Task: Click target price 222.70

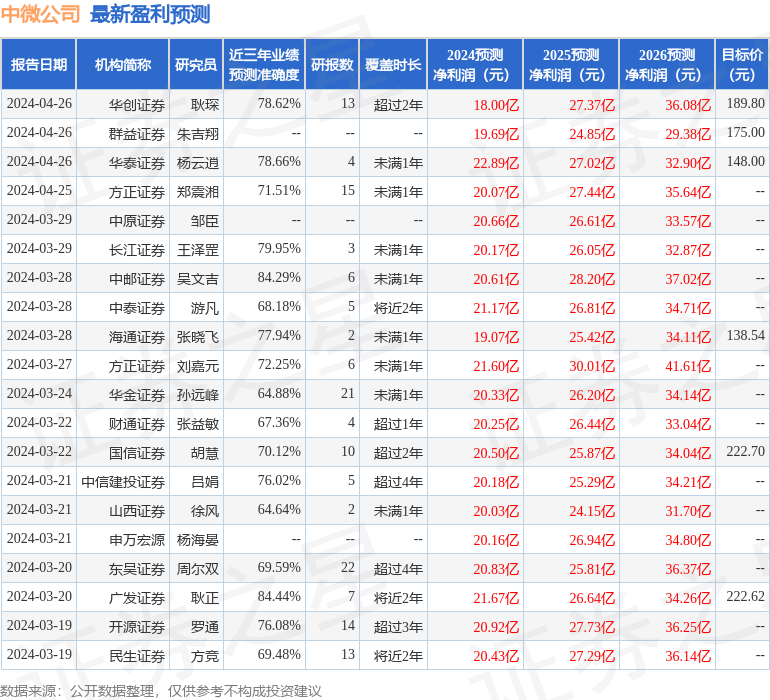Action: [745, 451]
